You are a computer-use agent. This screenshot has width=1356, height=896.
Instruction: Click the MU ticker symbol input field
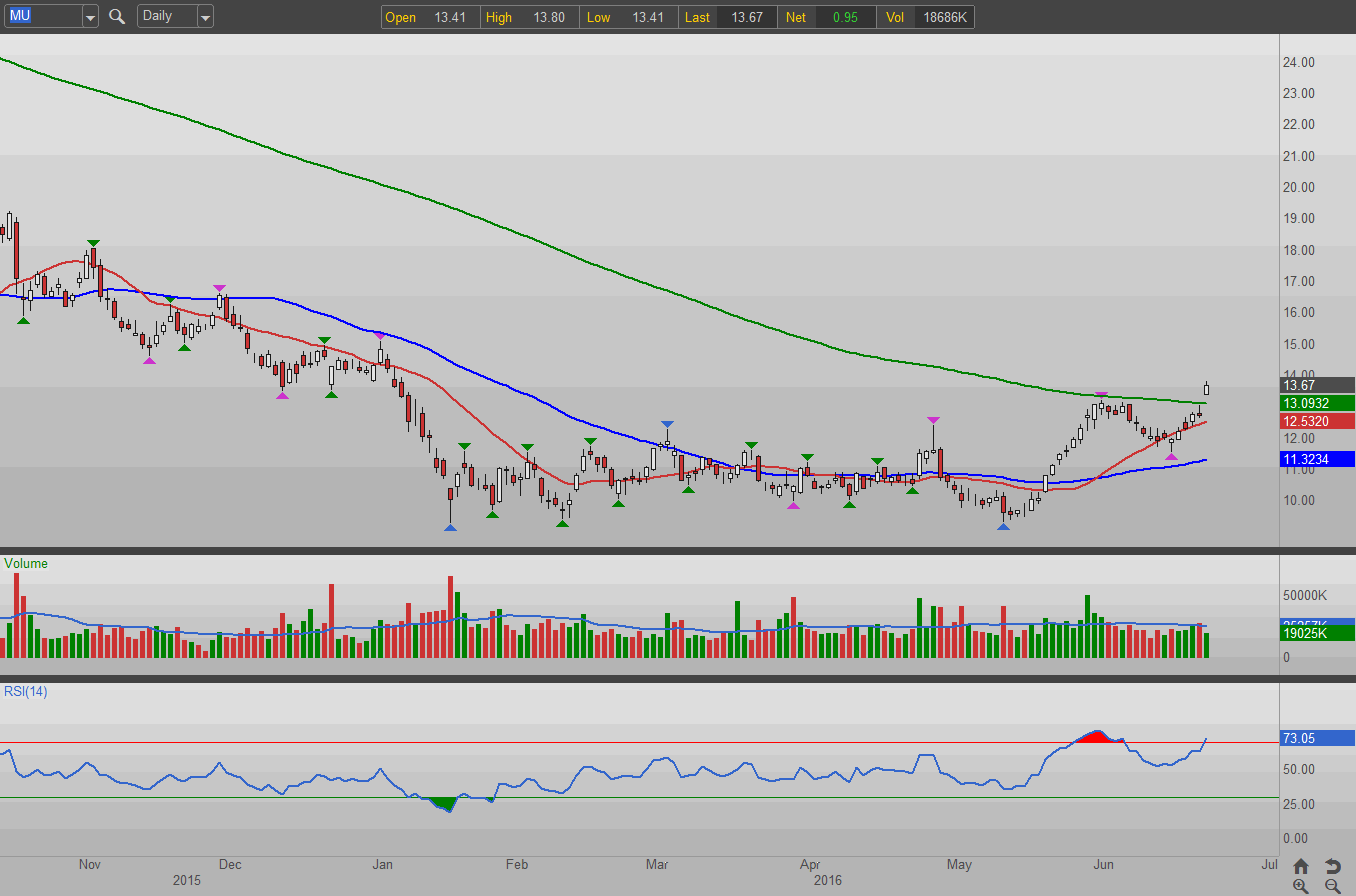click(42, 17)
